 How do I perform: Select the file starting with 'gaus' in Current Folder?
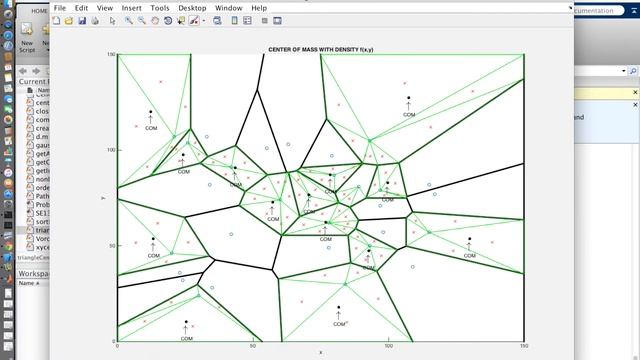coord(38,145)
